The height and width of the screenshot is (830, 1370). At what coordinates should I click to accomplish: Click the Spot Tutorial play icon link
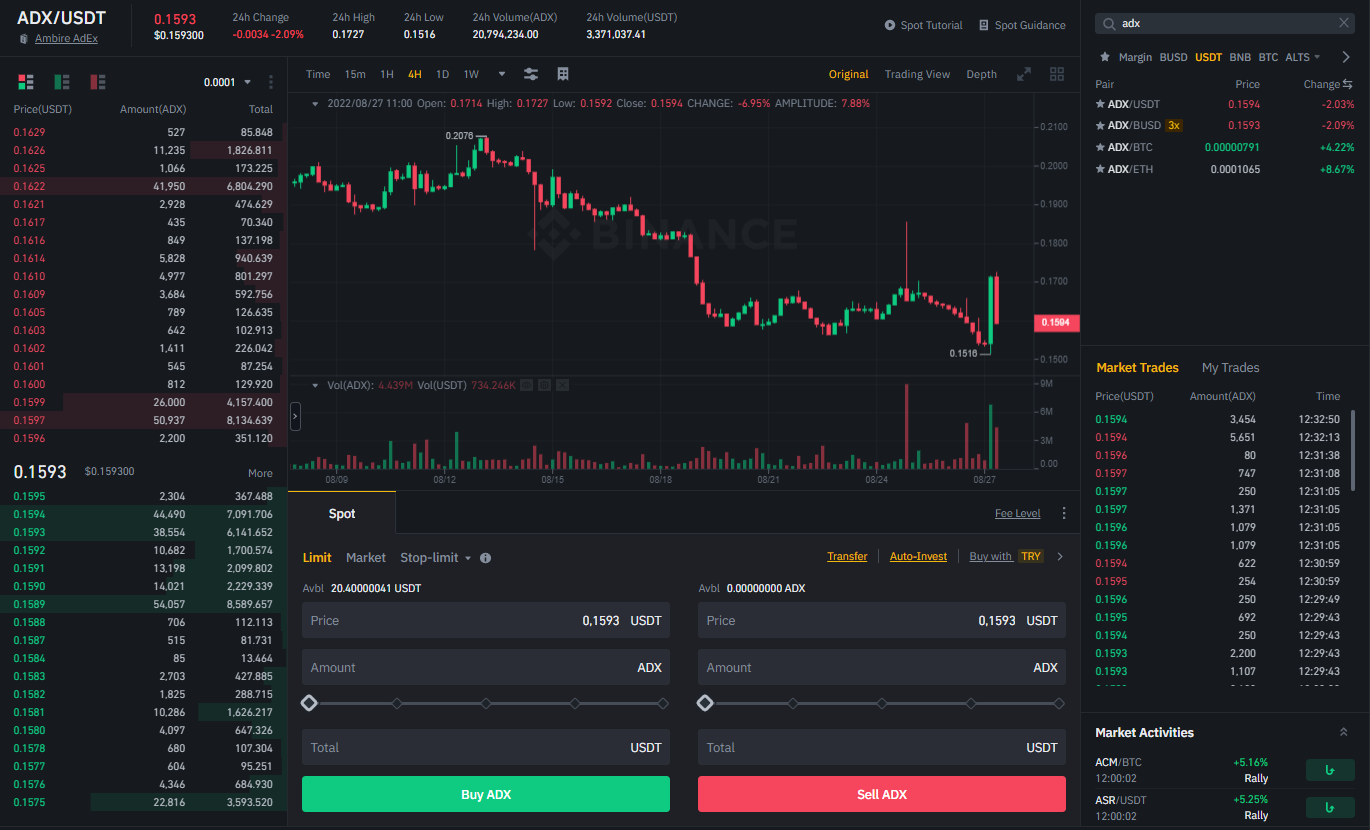[x=890, y=25]
